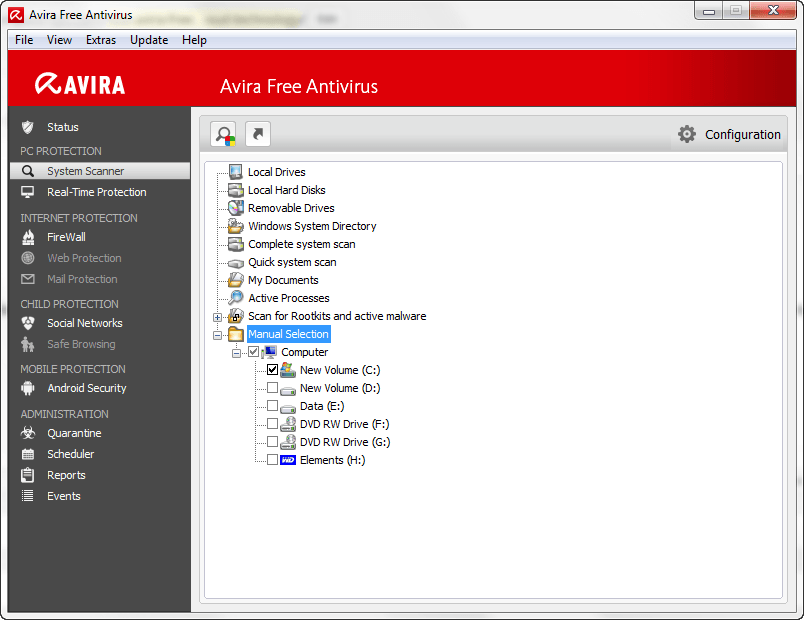Open Scheduler section label
804x620 pixels.
[71, 454]
